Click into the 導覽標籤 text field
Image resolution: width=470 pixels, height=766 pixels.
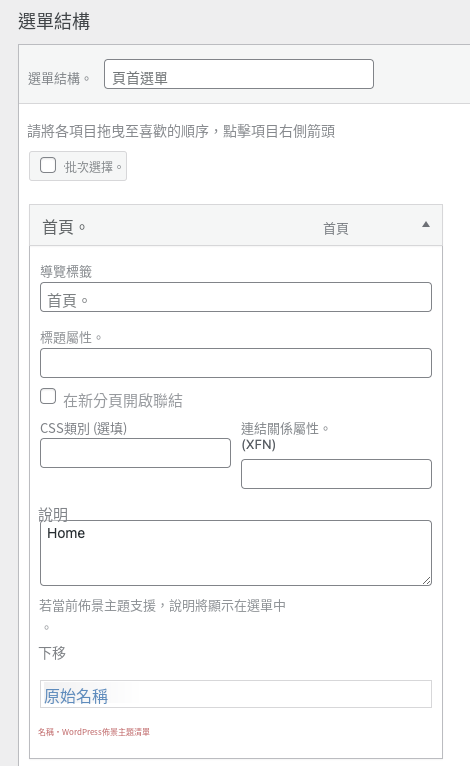(236, 297)
